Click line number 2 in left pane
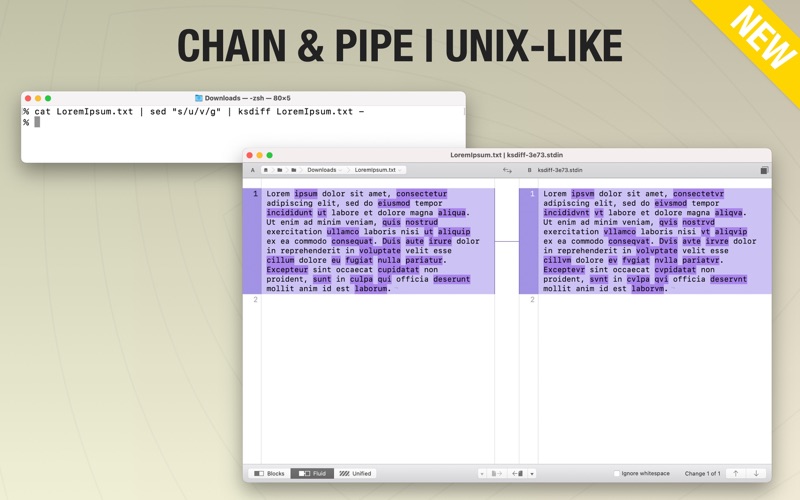The height and width of the screenshot is (500, 800). coord(256,300)
